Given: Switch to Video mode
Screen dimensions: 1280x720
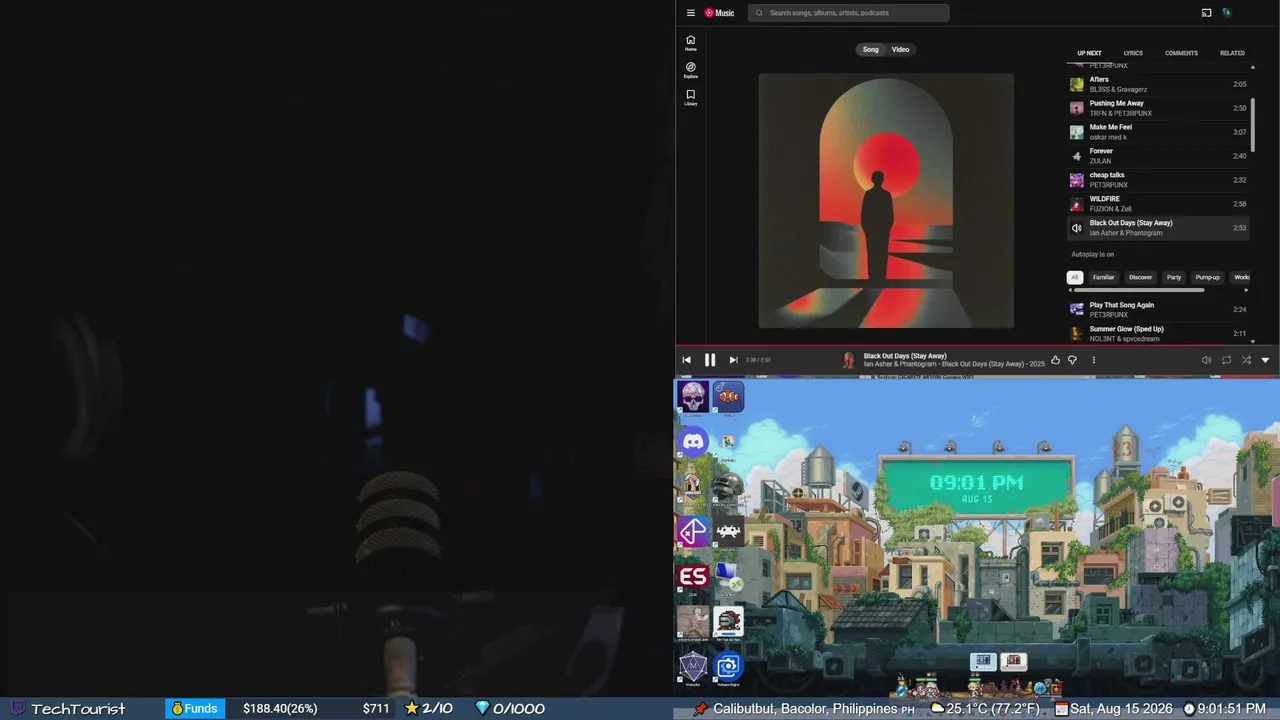Looking at the screenshot, I should tap(900, 49).
